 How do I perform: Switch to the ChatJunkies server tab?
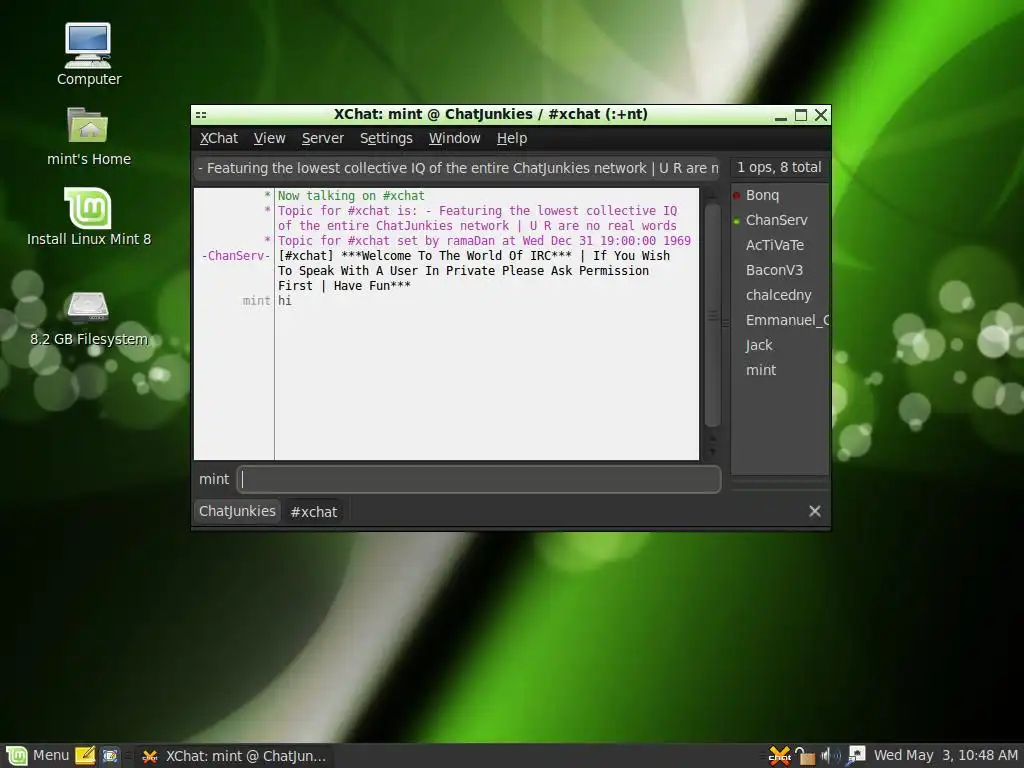click(x=237, y=511)
